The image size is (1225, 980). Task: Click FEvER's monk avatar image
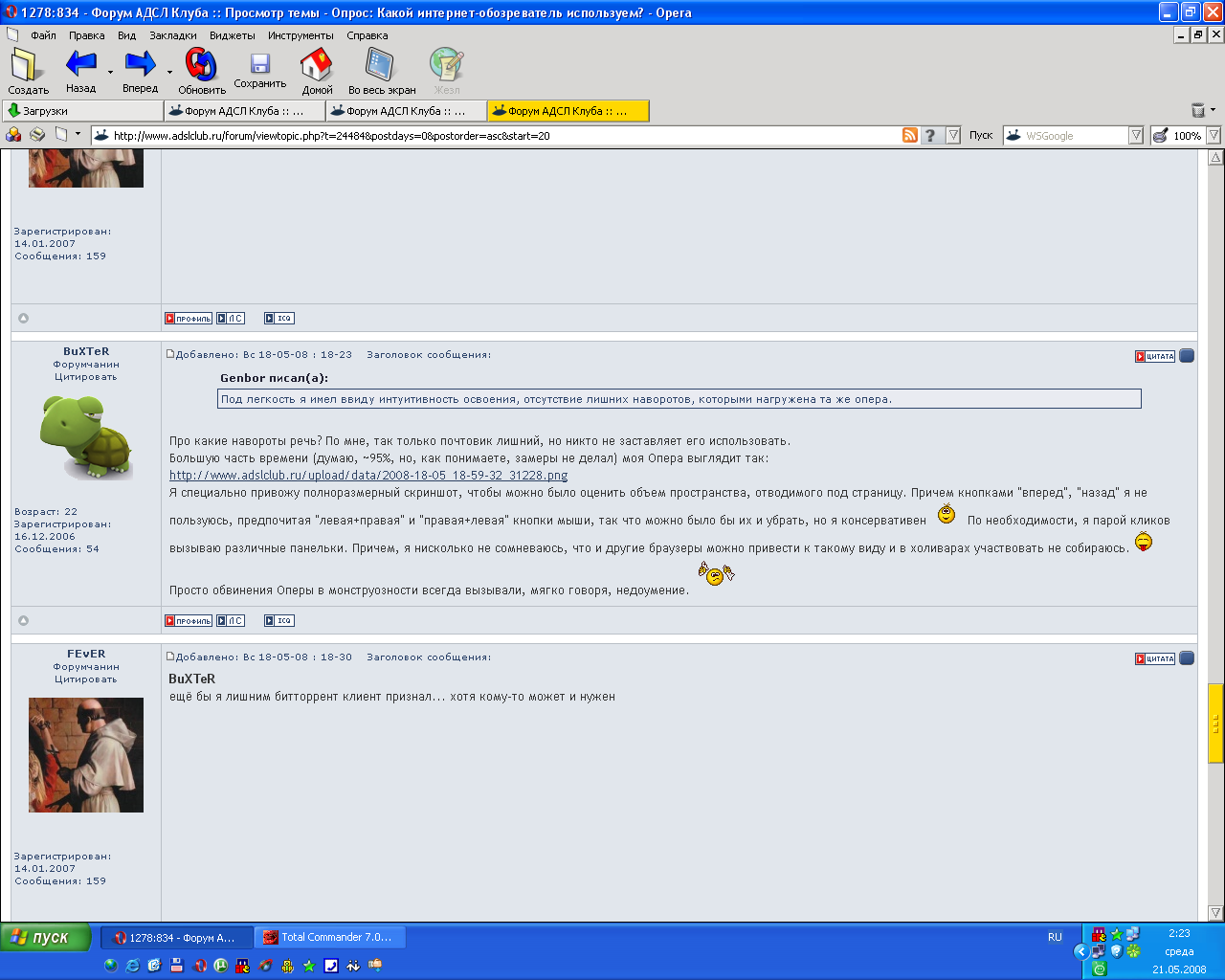[86, 755]
